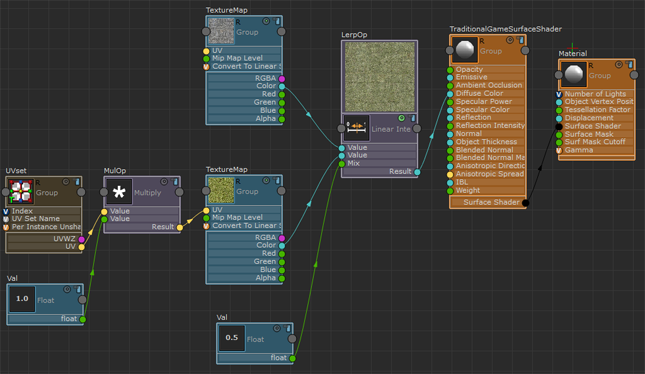Click the Normal input port on the shader

(x=450, y=134)
